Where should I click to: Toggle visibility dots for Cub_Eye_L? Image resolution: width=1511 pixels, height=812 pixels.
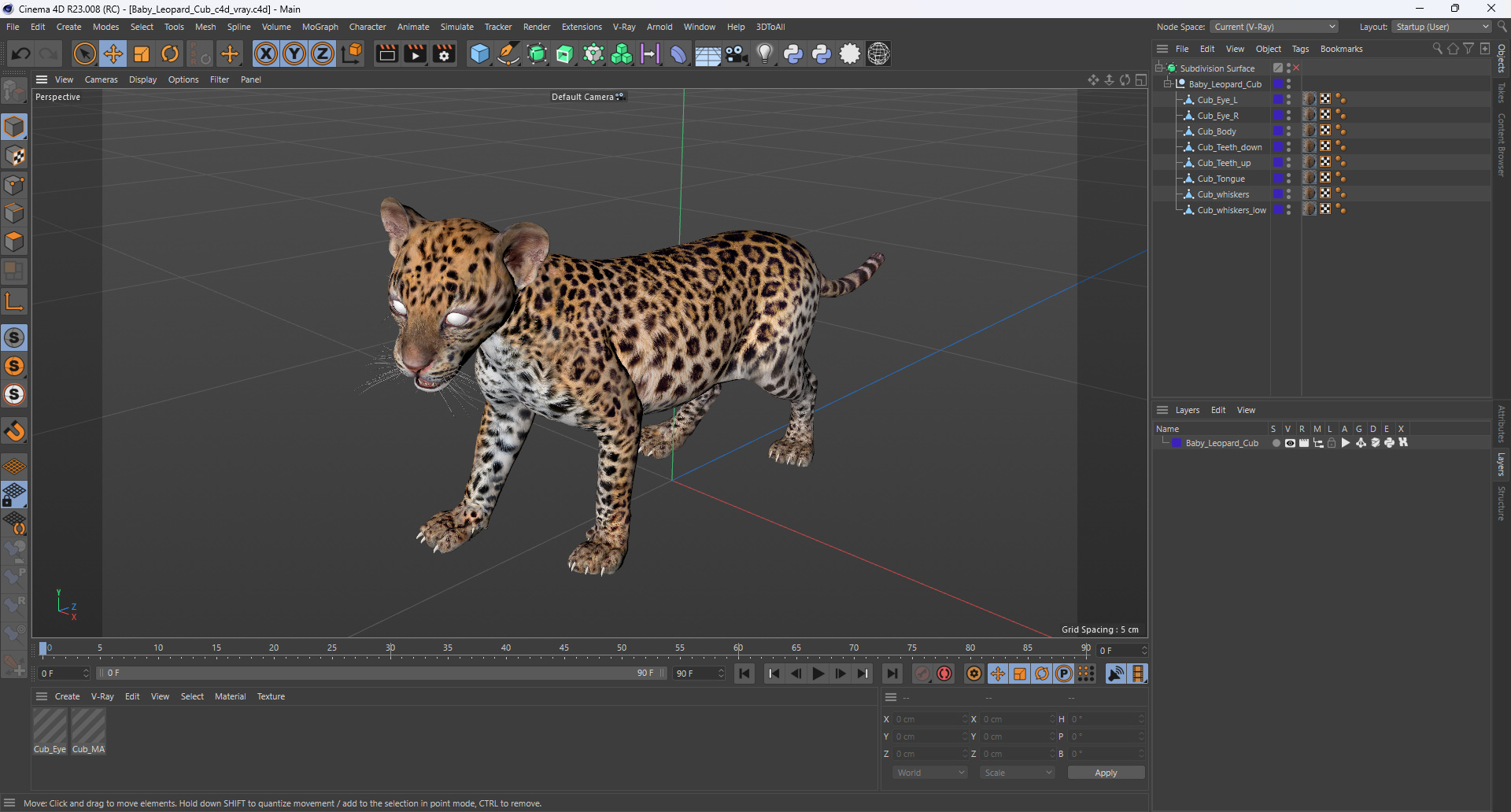click(1288, 100)
